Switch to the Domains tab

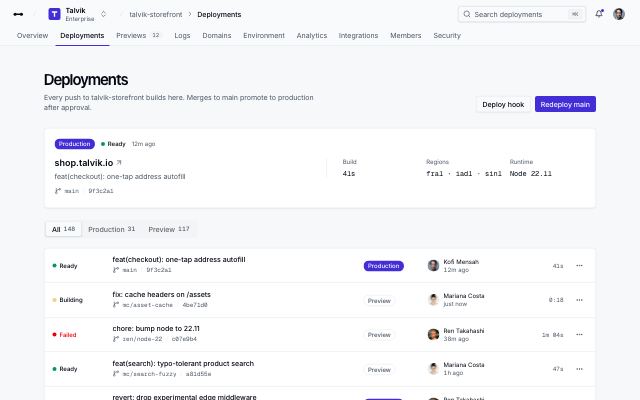click(217, 36)
